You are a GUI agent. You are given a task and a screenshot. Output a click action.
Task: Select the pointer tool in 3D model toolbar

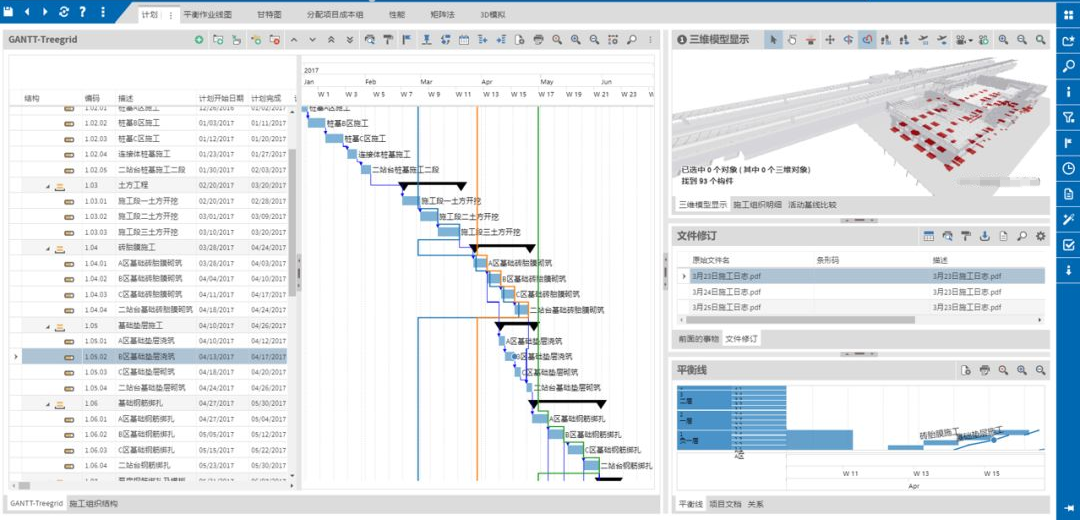point(773,40)
